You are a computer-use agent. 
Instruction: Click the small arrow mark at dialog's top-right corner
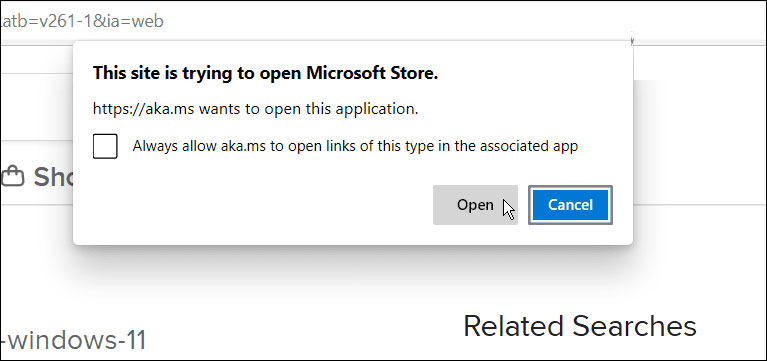tap(632, 41)
